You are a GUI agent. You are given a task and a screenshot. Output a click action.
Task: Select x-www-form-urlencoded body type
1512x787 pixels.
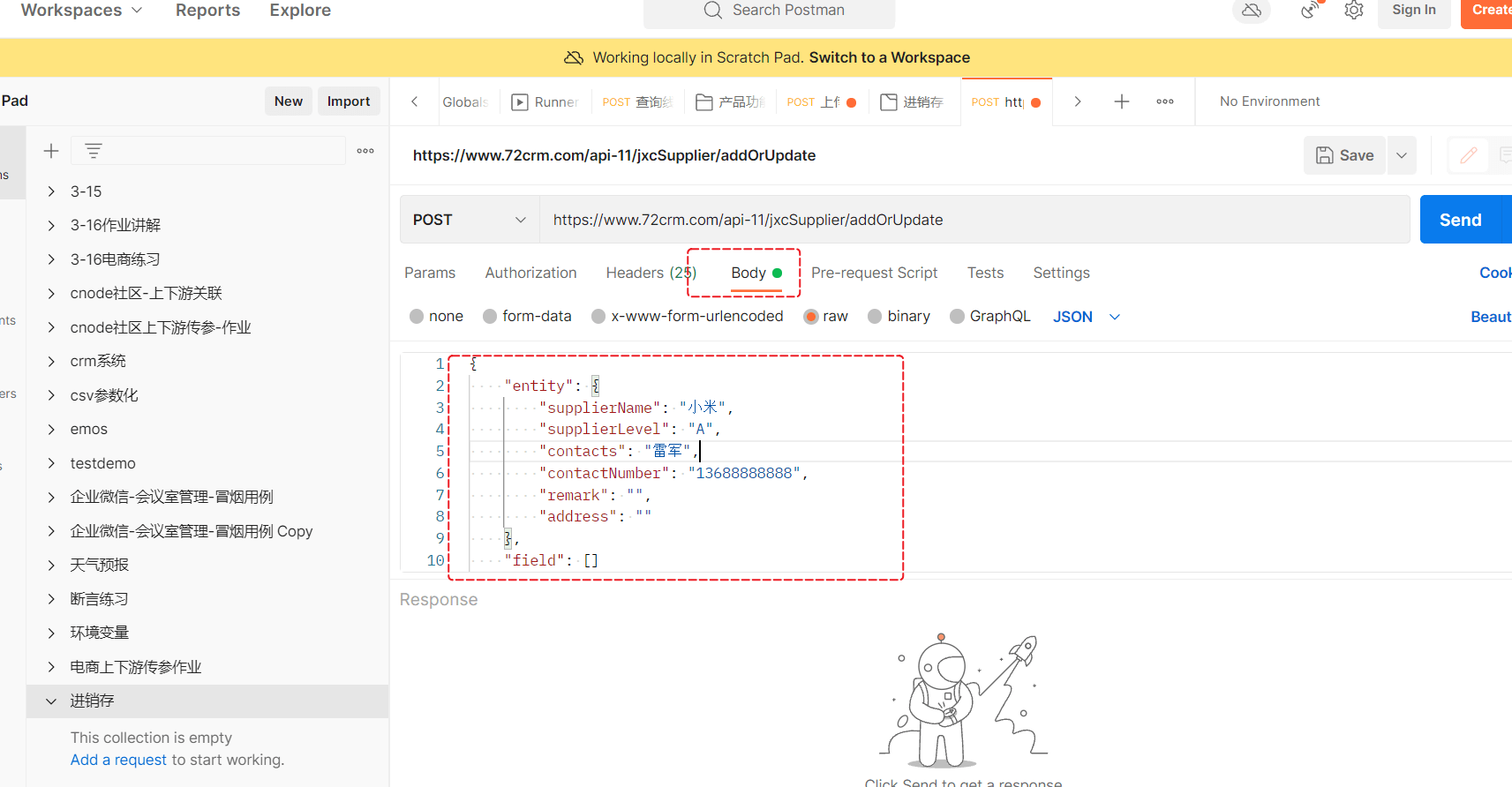coord(598,317)
